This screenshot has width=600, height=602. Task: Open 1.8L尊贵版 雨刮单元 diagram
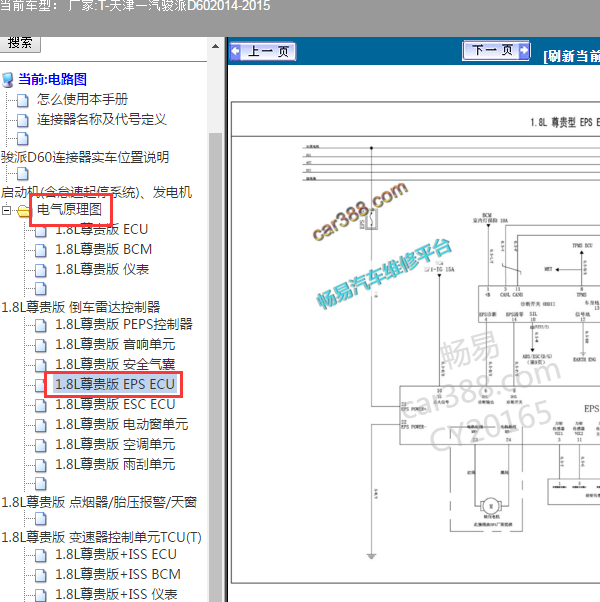[x=115, y=464]
